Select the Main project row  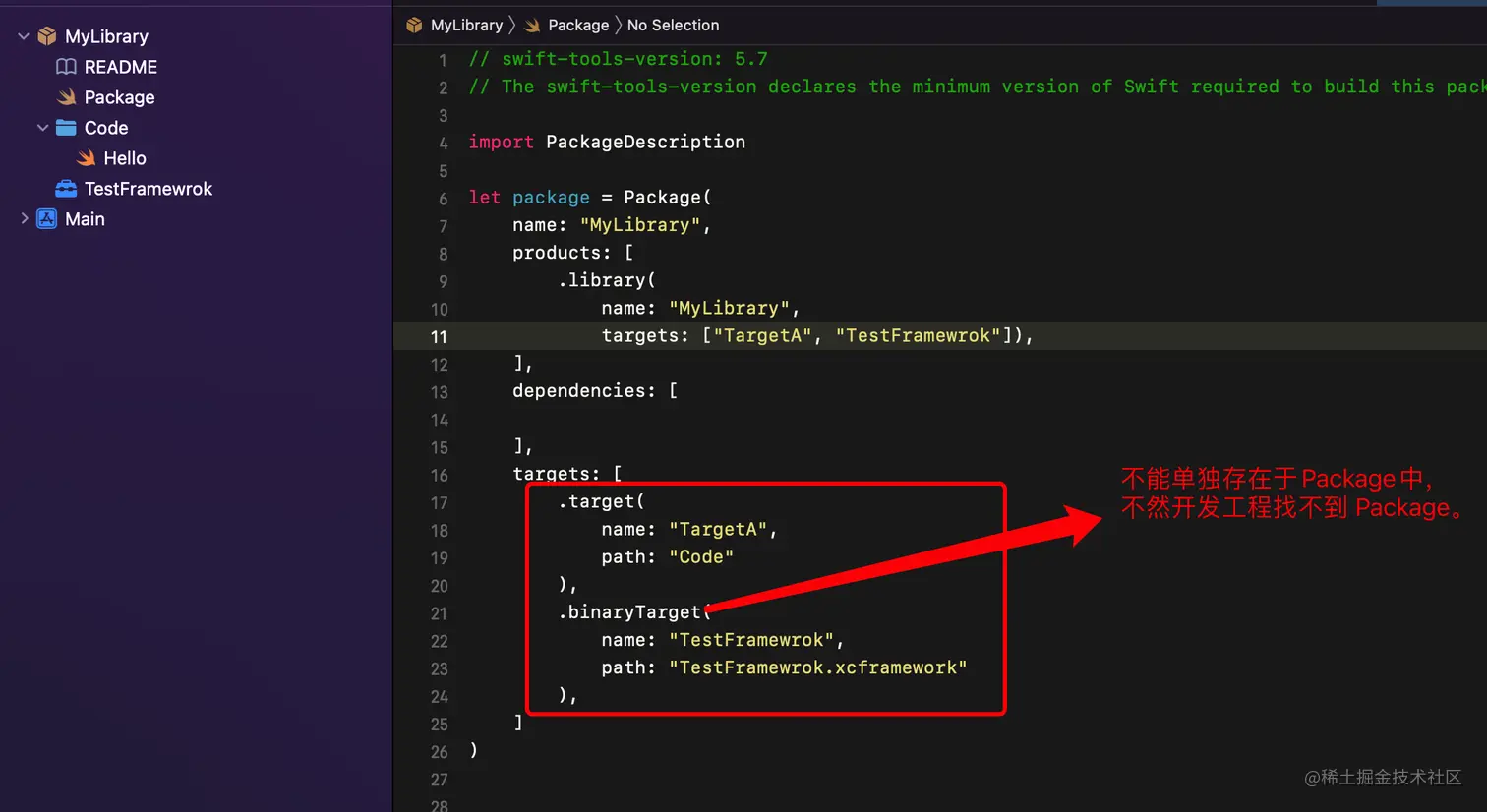click(85, 219)
